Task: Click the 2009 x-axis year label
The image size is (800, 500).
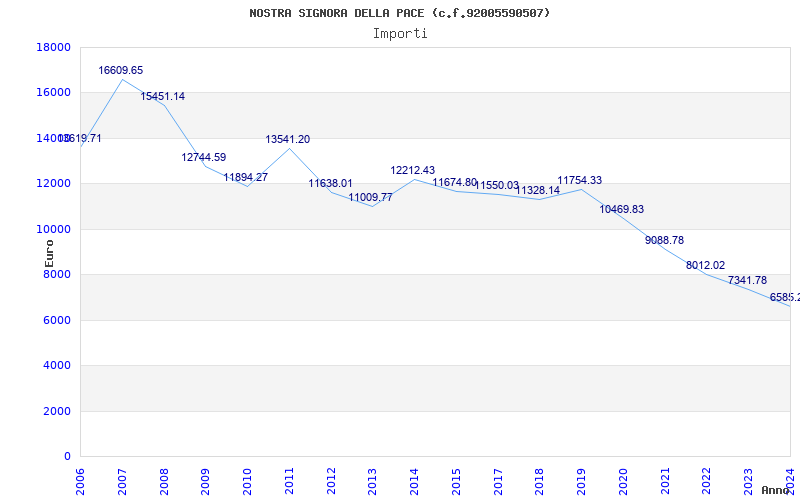Action: (x=206, y=481)
